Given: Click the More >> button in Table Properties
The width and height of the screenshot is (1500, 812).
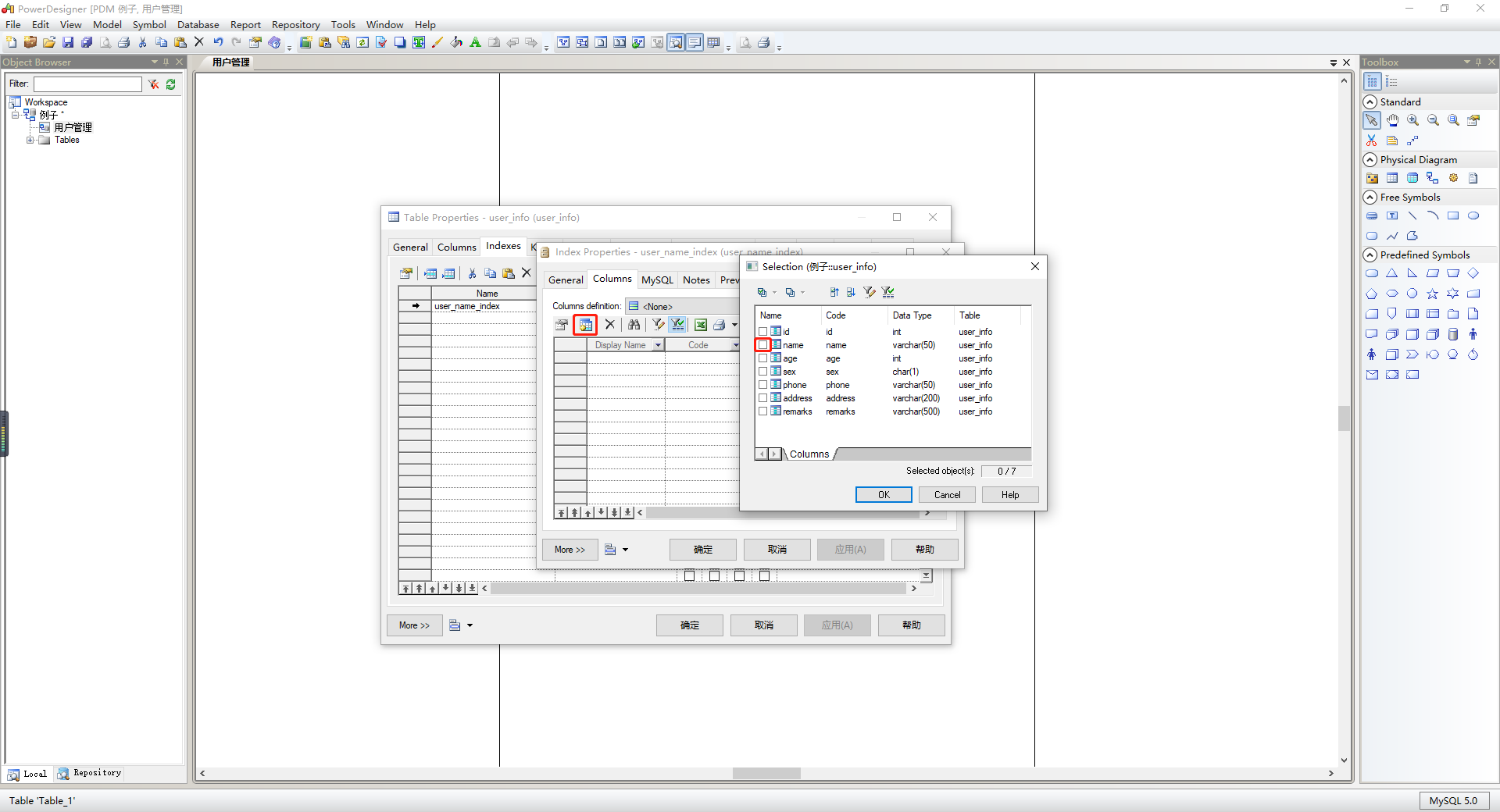Looking at the screenshot, I should (x=414, y=625).
